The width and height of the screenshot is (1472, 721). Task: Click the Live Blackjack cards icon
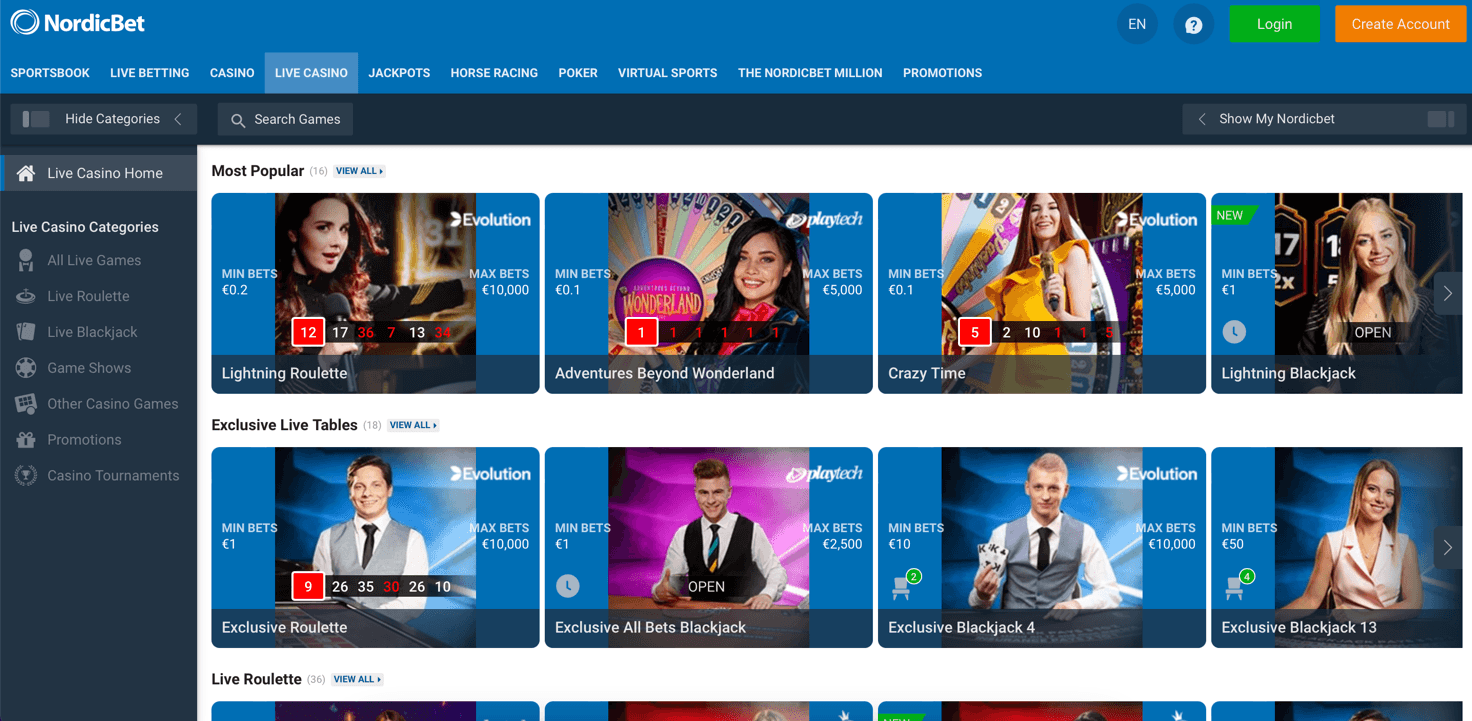tap(26, 332)
